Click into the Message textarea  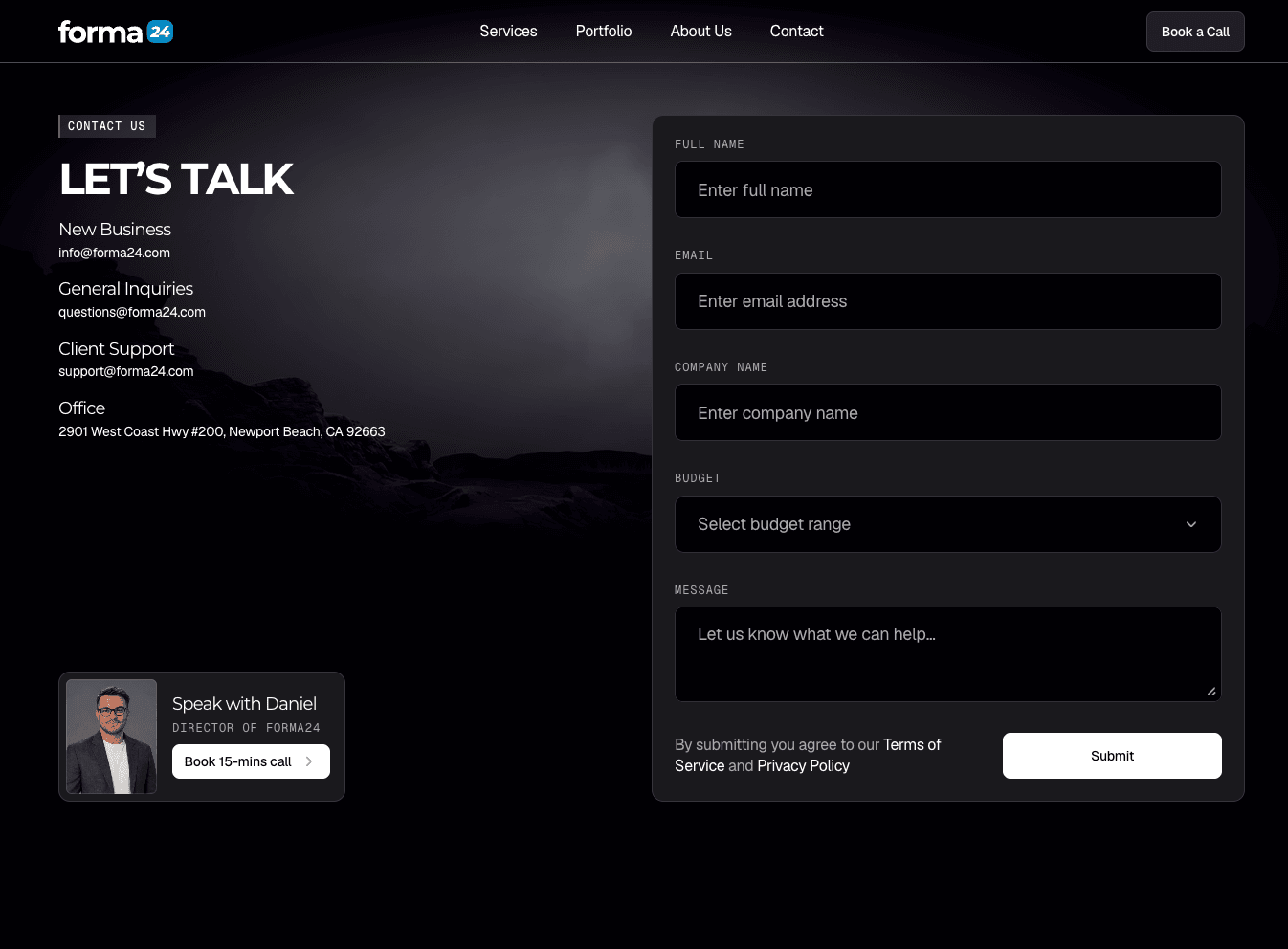(x=948, y=654)
